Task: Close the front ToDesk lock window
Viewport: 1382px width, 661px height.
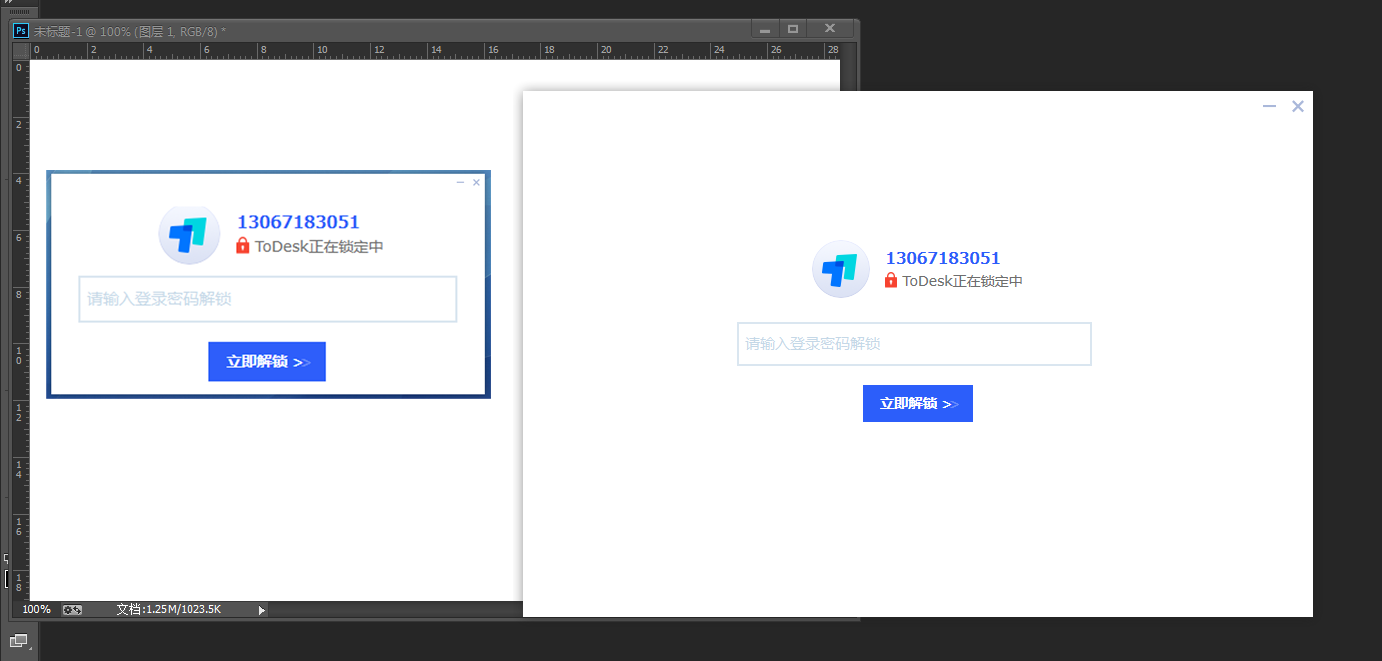Action: pyautogui.click(x=1298, y=106)
